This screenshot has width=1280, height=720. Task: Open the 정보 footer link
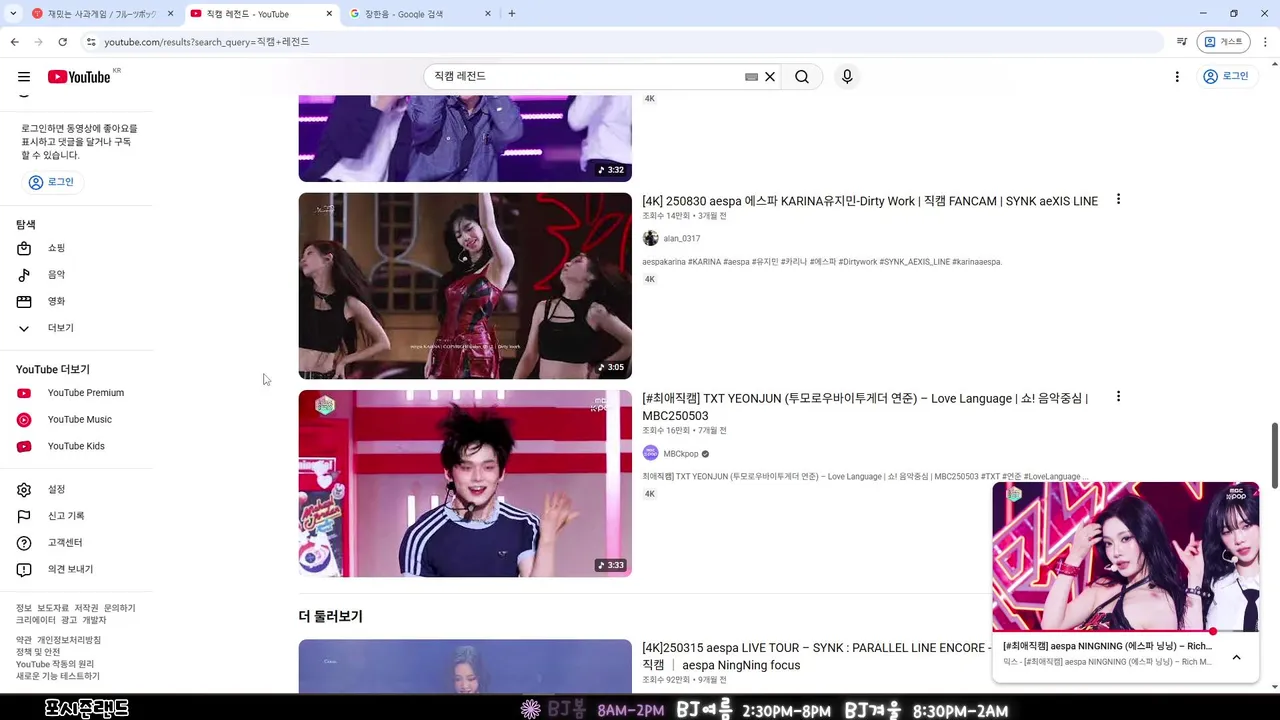point(24,608)
